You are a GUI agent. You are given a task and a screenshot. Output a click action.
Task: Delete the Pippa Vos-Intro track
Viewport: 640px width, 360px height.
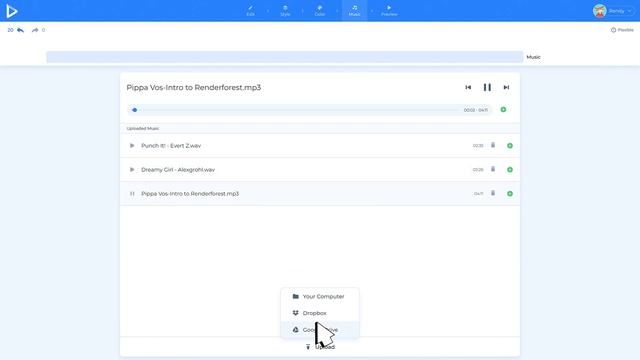coord(493,193)
